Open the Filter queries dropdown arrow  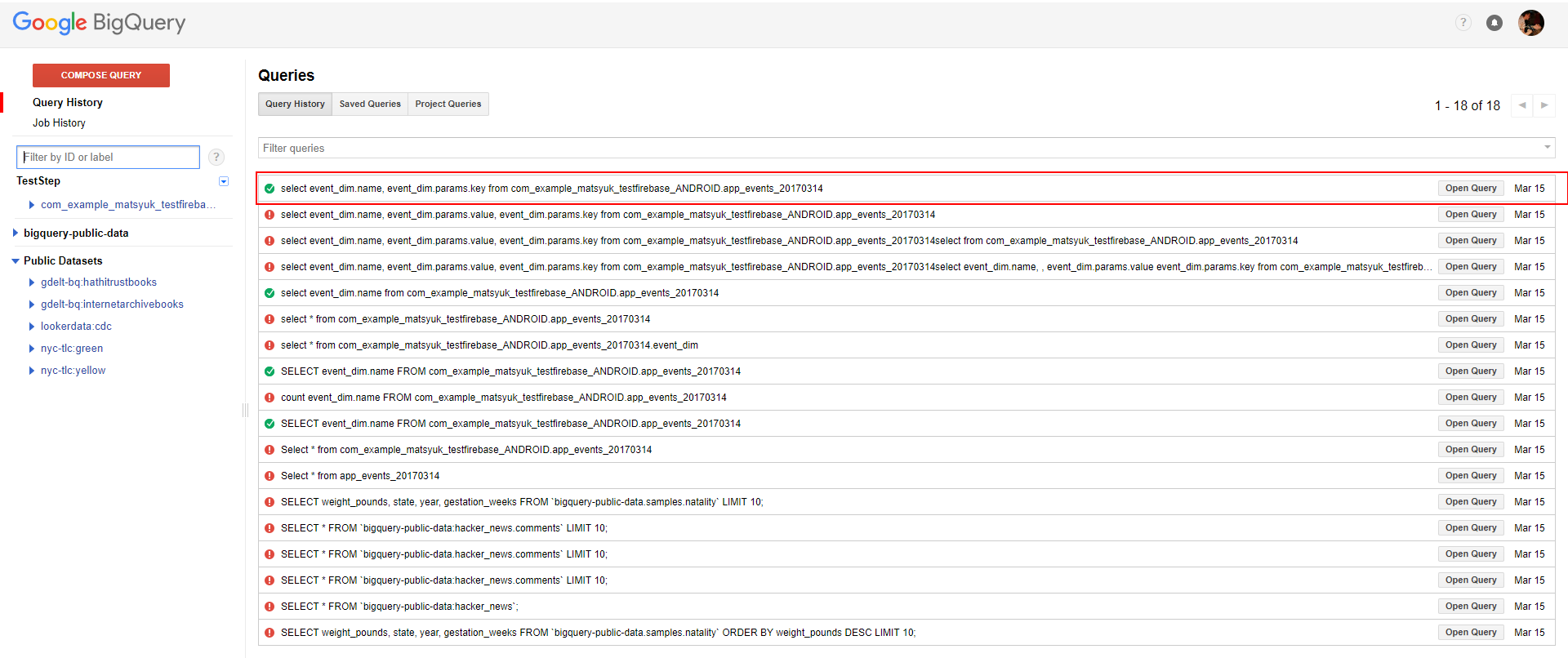pos(1547,148)
